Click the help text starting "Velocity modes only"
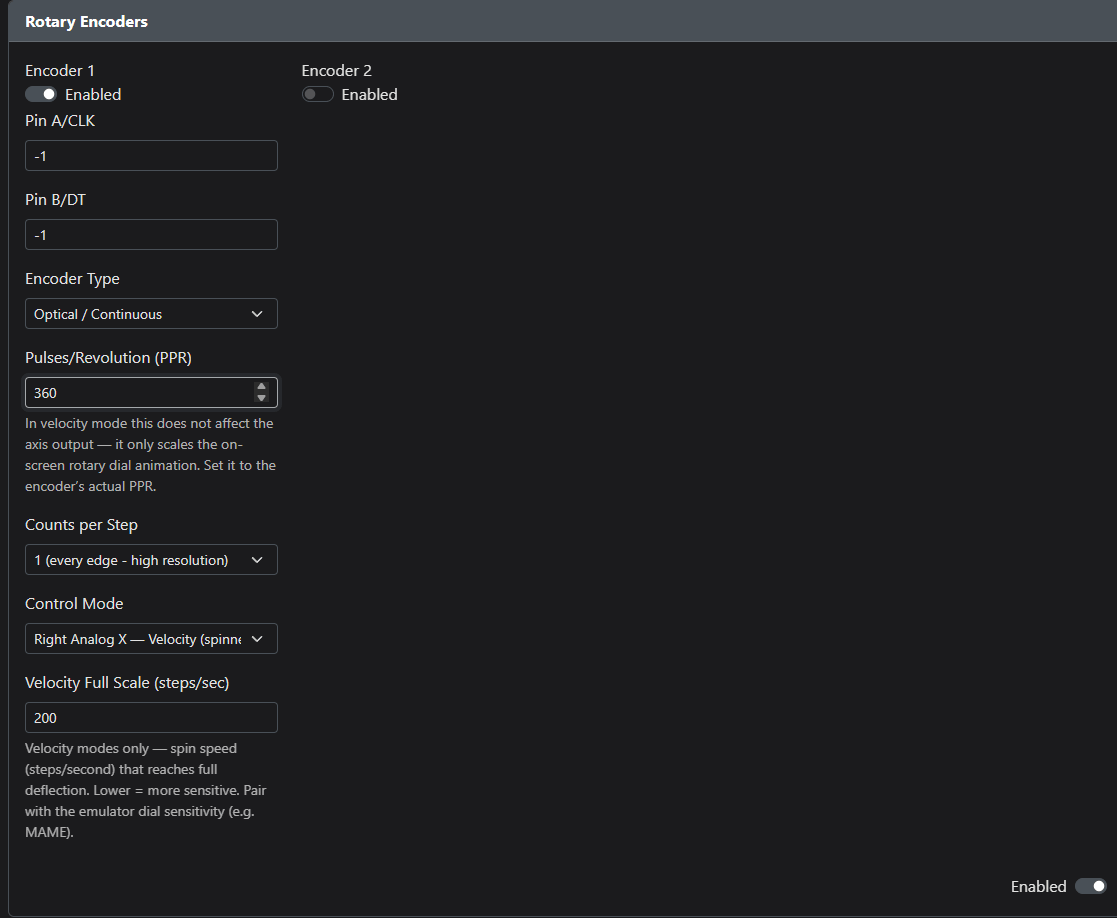The height and width of the screenshot is (918, 1117). (145, 790)
